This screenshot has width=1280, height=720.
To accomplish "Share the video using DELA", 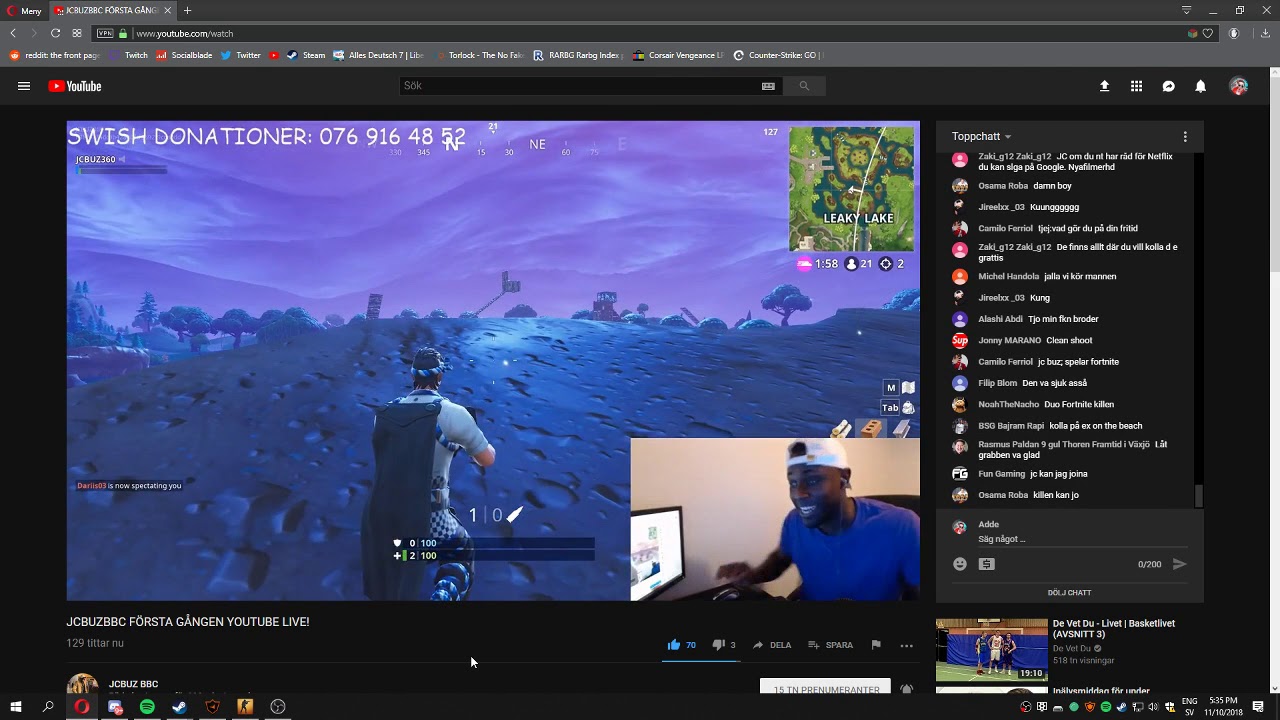I will pos(772,645).
